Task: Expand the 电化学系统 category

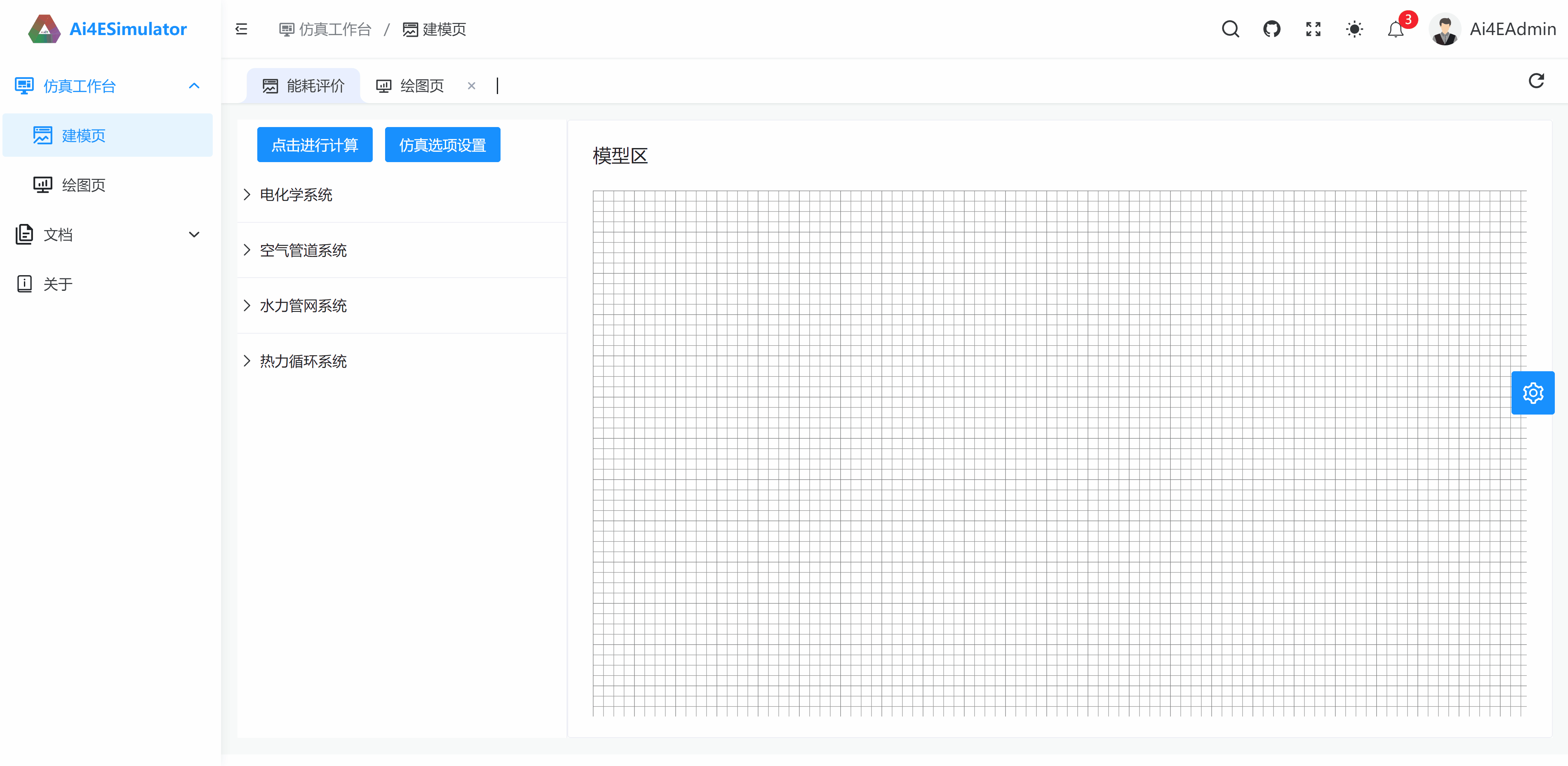Action: [x=296, y=195]
